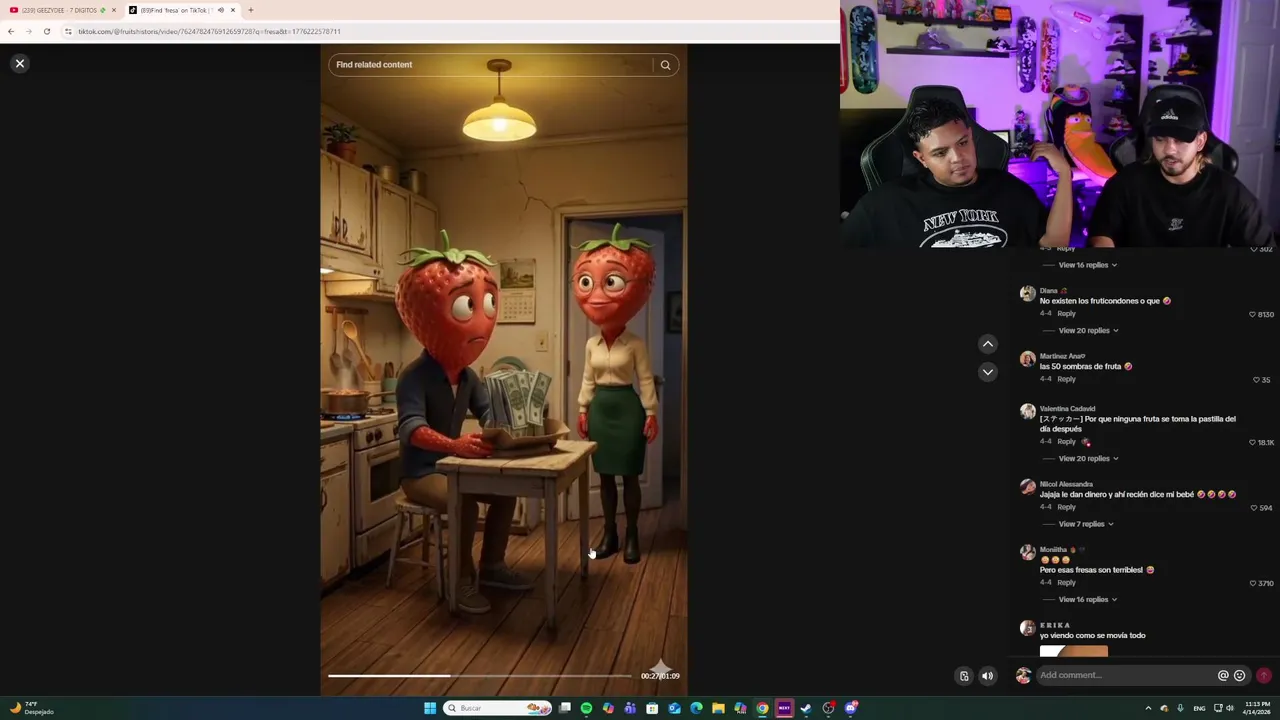Like Diana's comment with 8130 likes
1280x720 pixels.
(1252, 314)
